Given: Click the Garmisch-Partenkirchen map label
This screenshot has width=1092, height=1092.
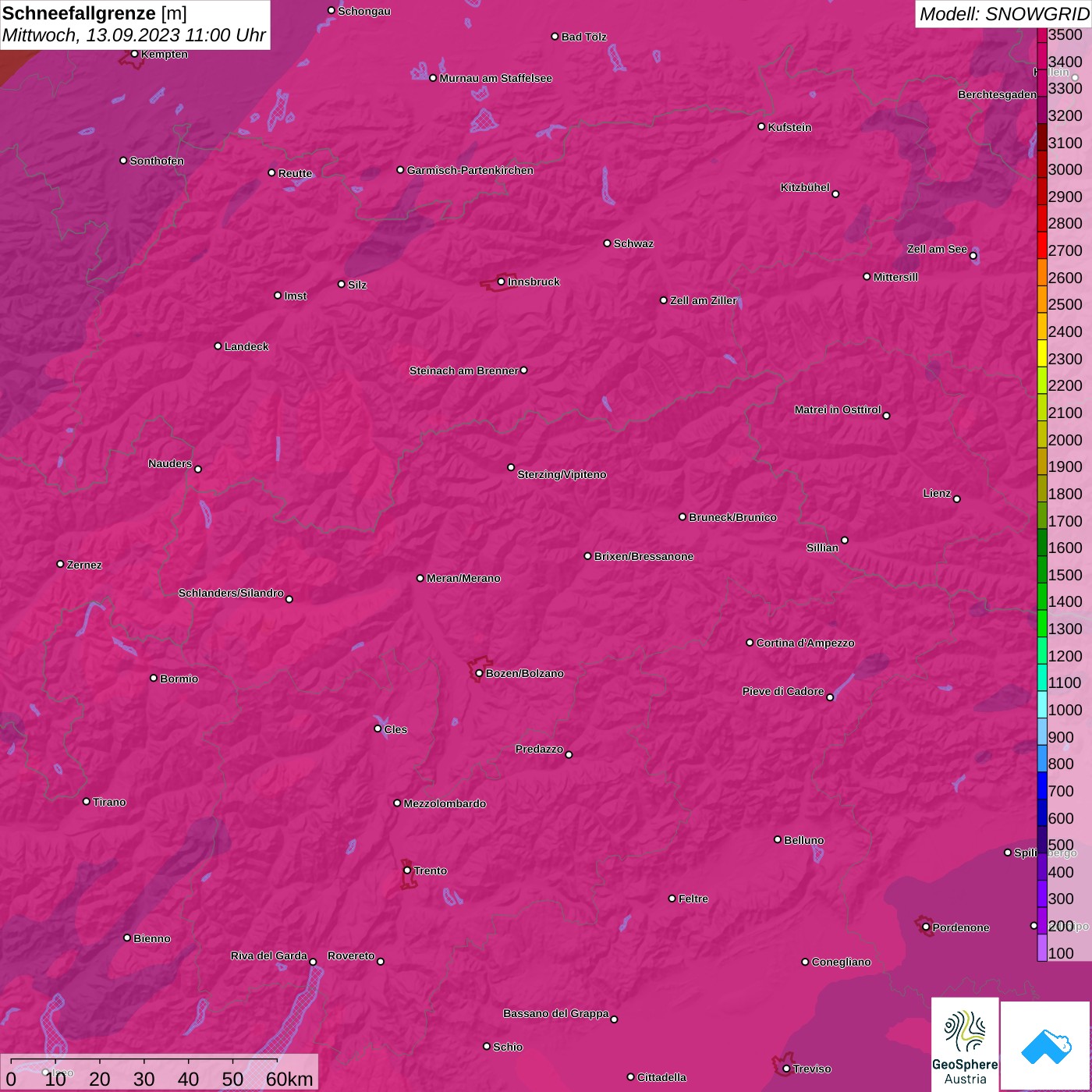Looking at the screenshot, I should point(470,170).
